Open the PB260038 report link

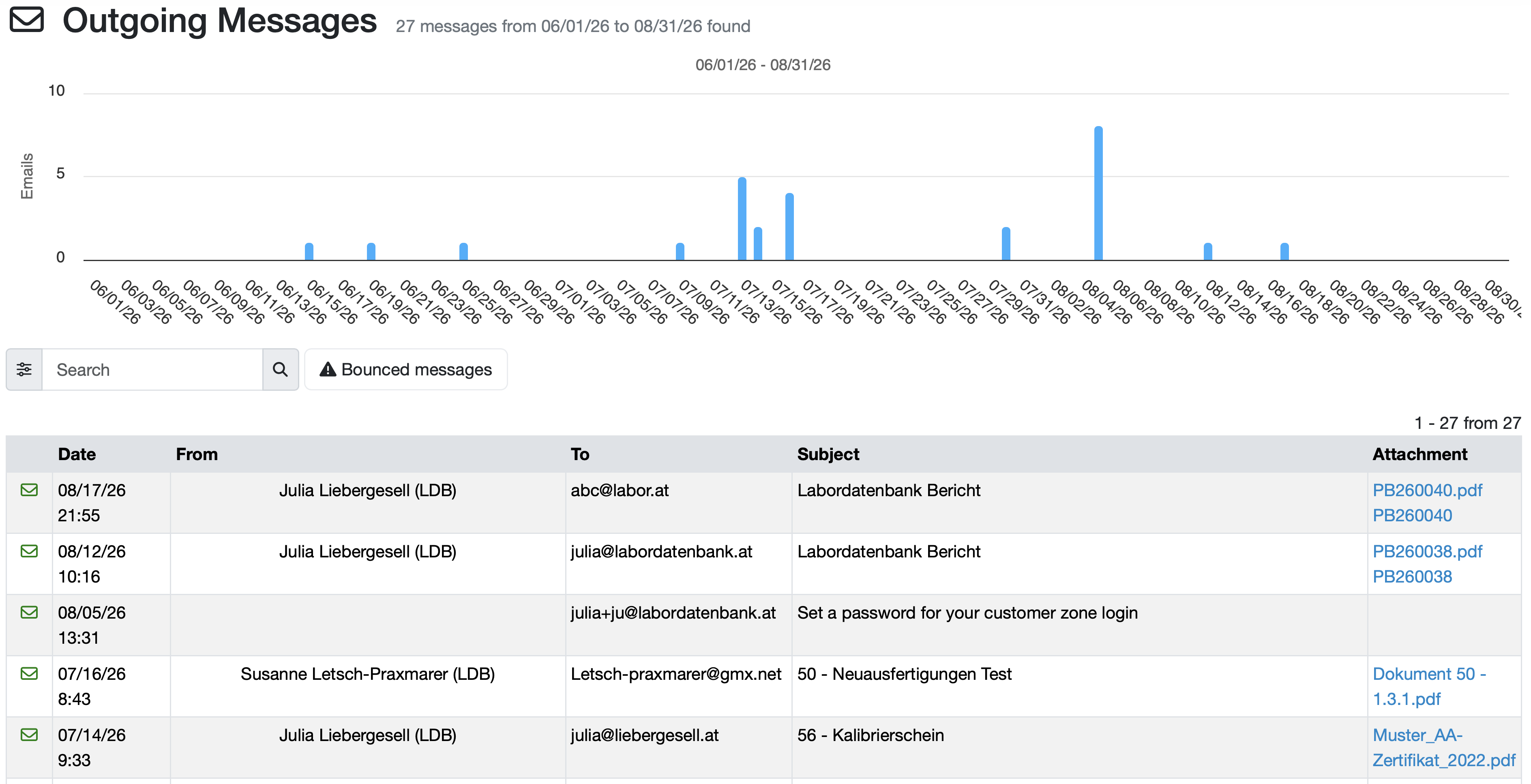(1412, 576)
